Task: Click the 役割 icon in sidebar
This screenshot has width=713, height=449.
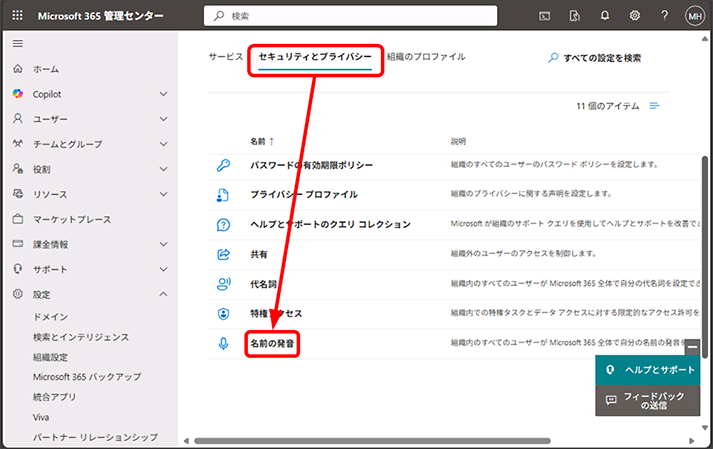Action: pos(18,169)
